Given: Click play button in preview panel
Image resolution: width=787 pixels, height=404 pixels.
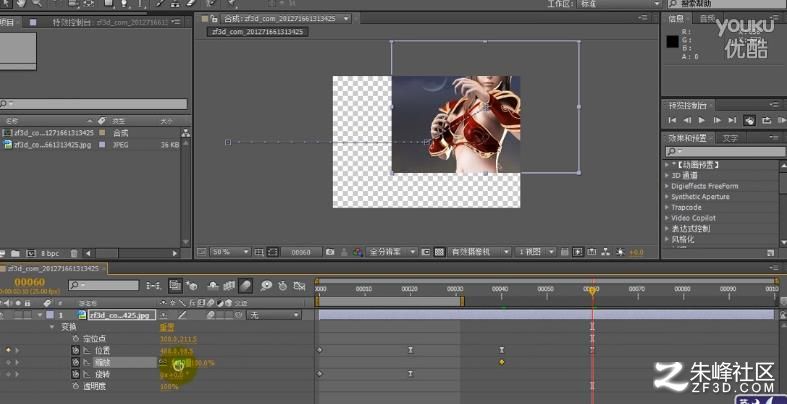Looking at the screenshot, I should coord(702,120).
